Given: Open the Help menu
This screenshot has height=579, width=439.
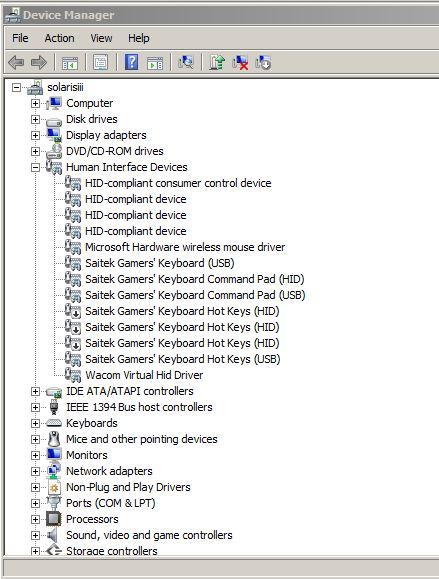Looking at the screenshot, I should [x=139, y=38].
